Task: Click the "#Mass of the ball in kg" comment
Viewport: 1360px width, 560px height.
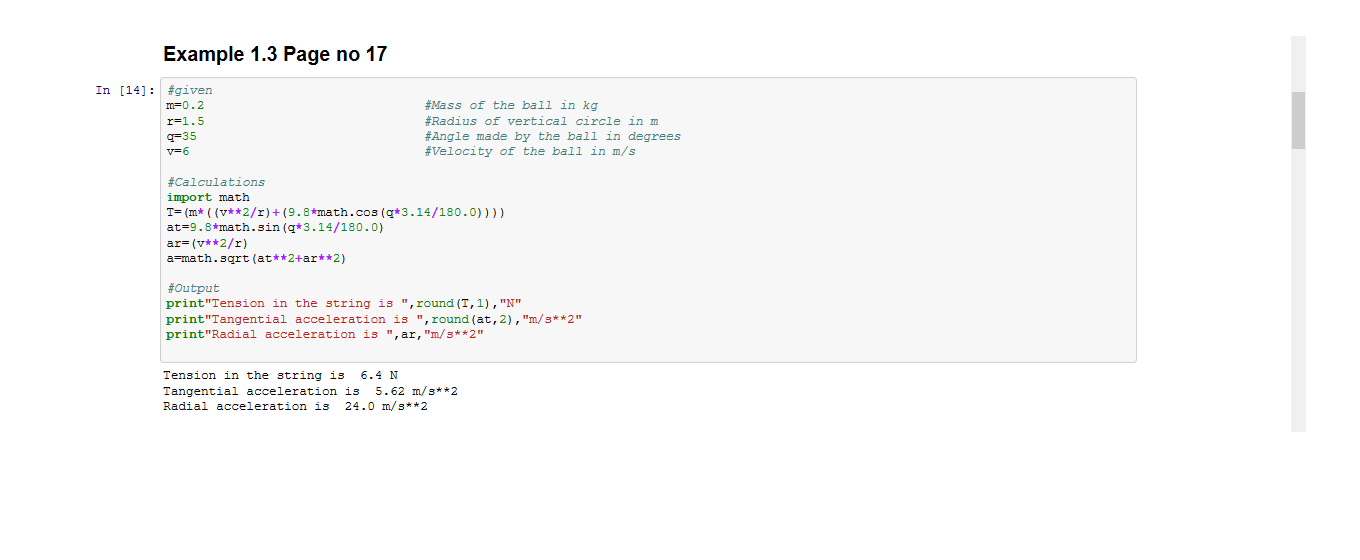Action: pos(511,105)
